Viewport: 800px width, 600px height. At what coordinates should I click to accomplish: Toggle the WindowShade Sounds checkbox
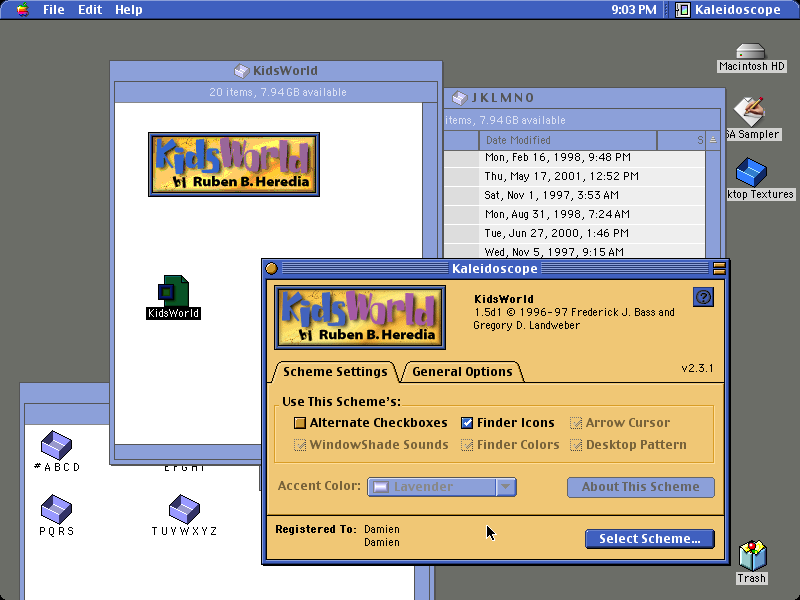point(300,445)
